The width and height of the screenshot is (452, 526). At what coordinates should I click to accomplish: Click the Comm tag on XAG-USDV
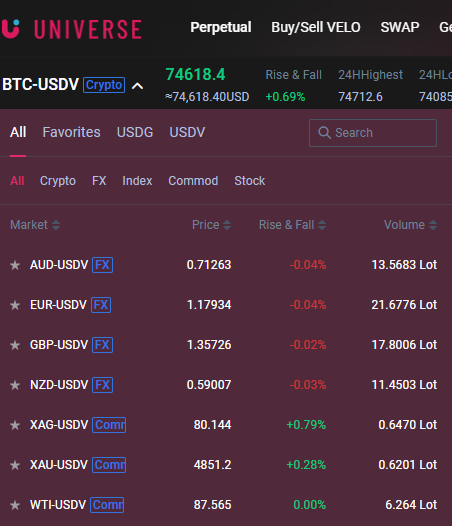[109, 425]
